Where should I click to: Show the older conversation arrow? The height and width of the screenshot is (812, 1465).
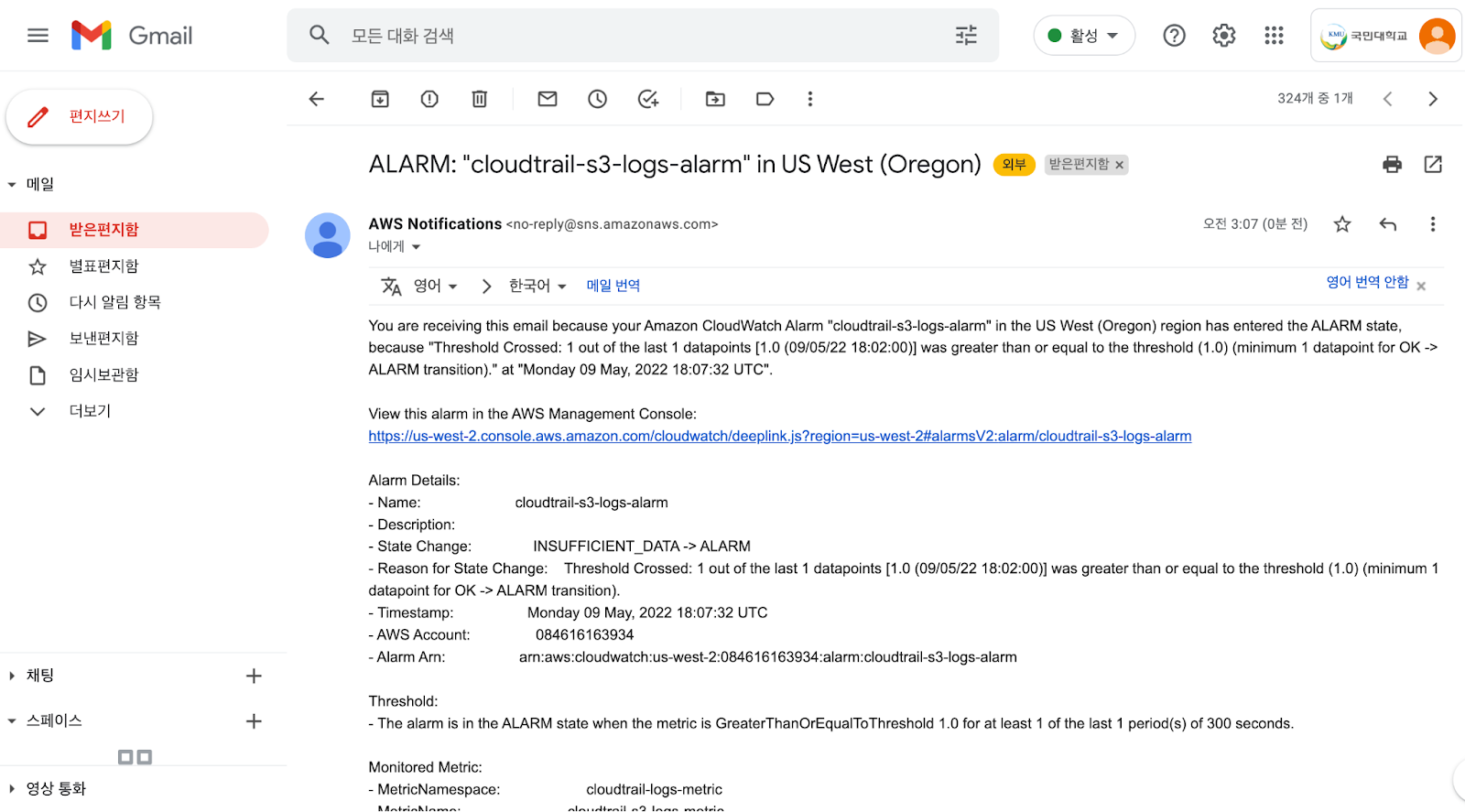coord(1433,99)
